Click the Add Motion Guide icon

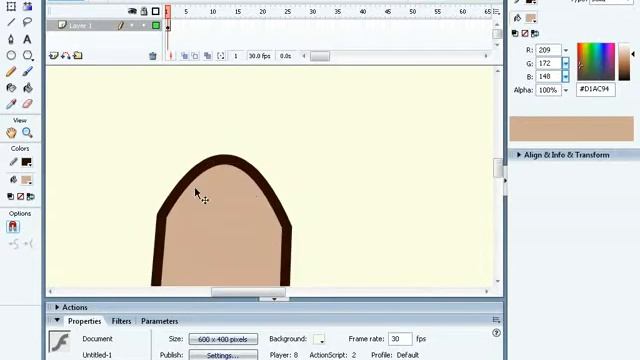(66, 56)
